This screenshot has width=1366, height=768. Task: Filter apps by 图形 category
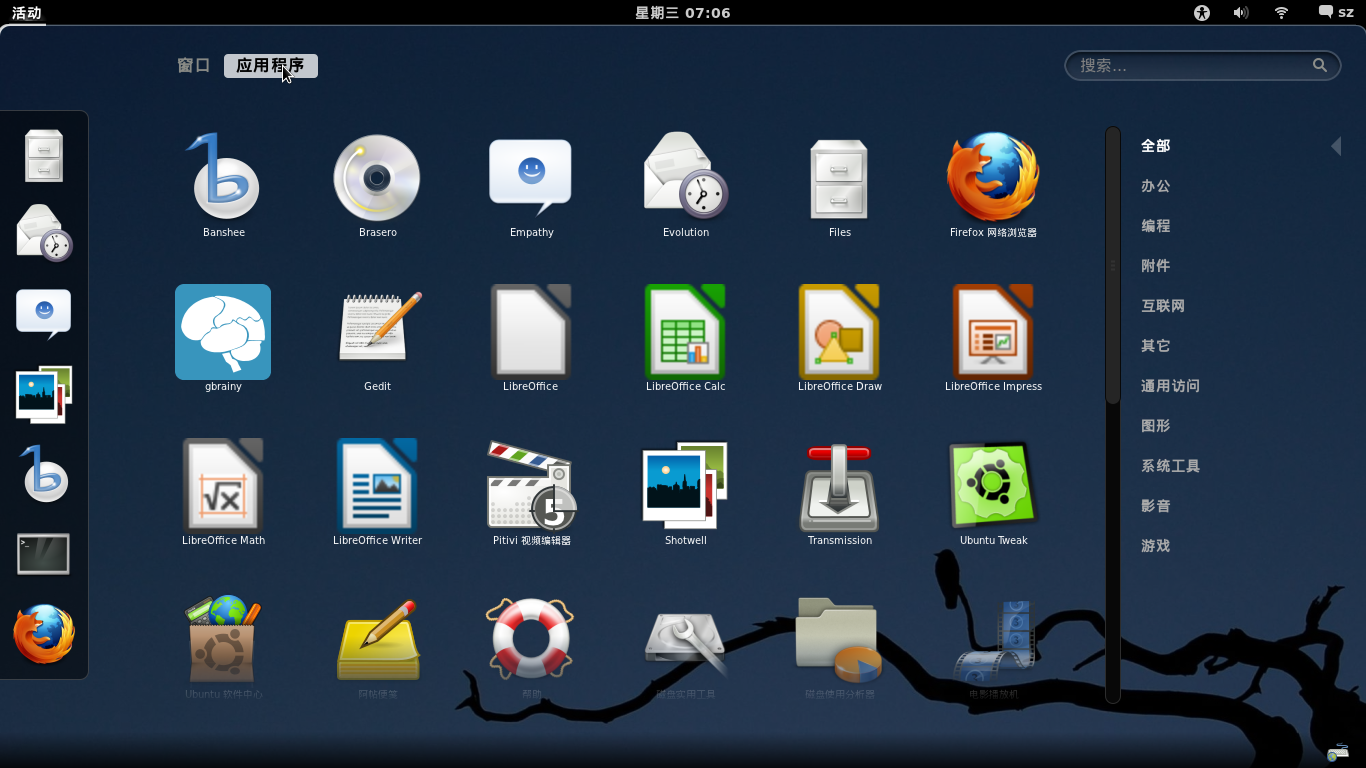[1156, 426]
